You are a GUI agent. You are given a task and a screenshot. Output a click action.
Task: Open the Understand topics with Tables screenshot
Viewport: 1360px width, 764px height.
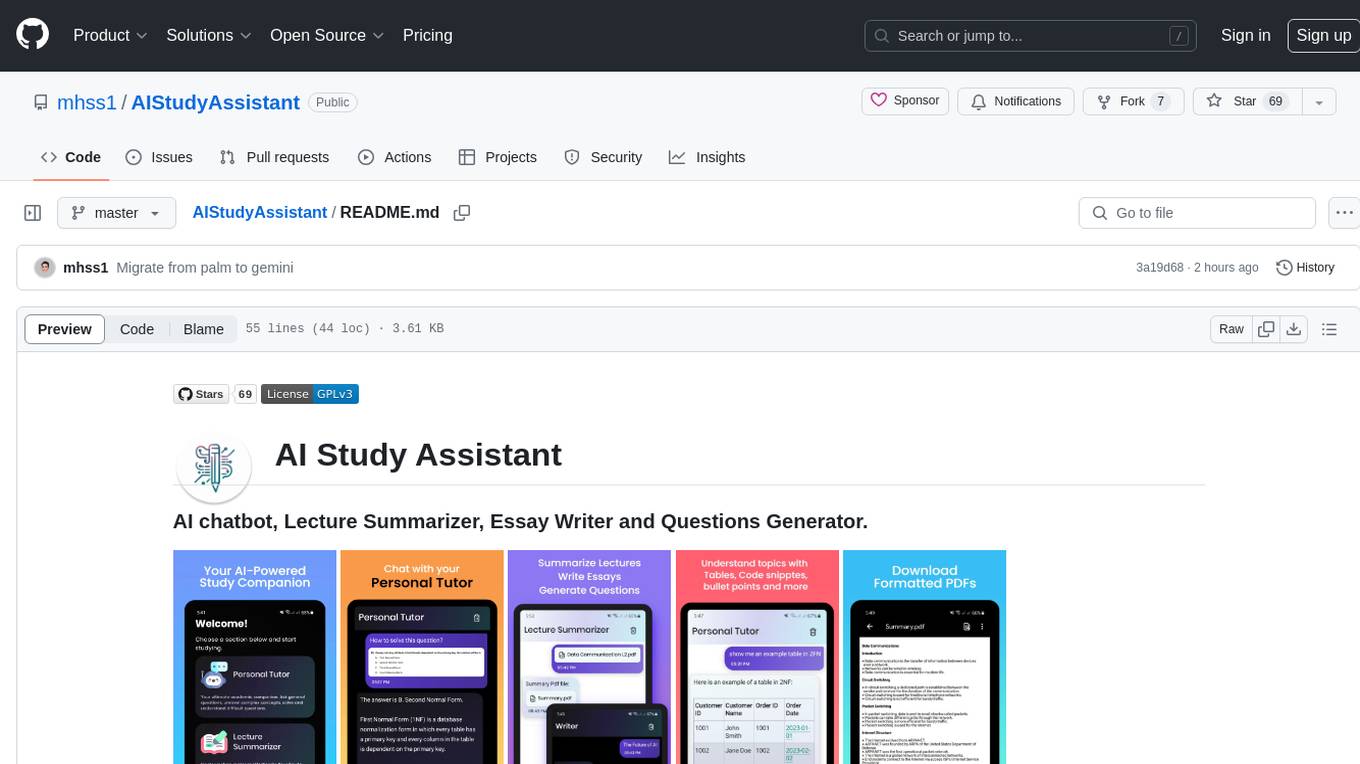[x=757, y=657]
